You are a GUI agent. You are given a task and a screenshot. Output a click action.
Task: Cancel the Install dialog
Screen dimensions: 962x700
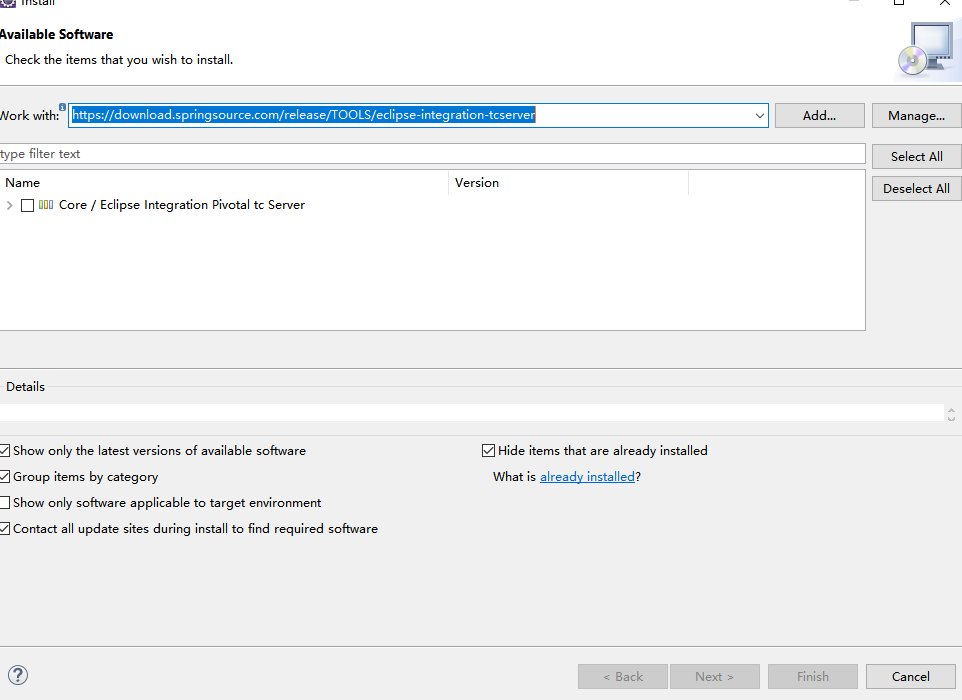pos(910,676)
